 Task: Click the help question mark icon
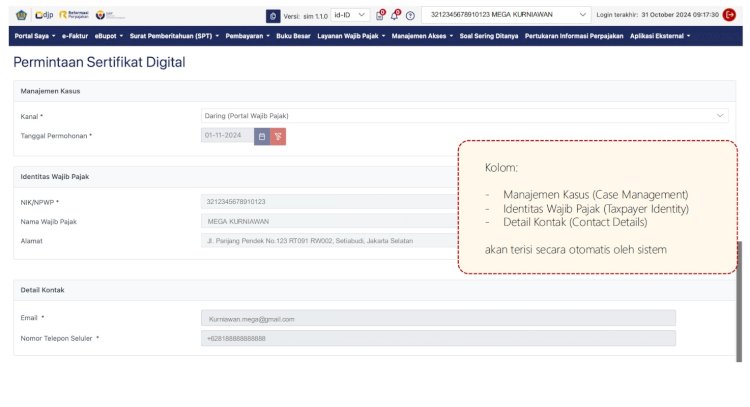pyautogui.click(x=410, y=15)
